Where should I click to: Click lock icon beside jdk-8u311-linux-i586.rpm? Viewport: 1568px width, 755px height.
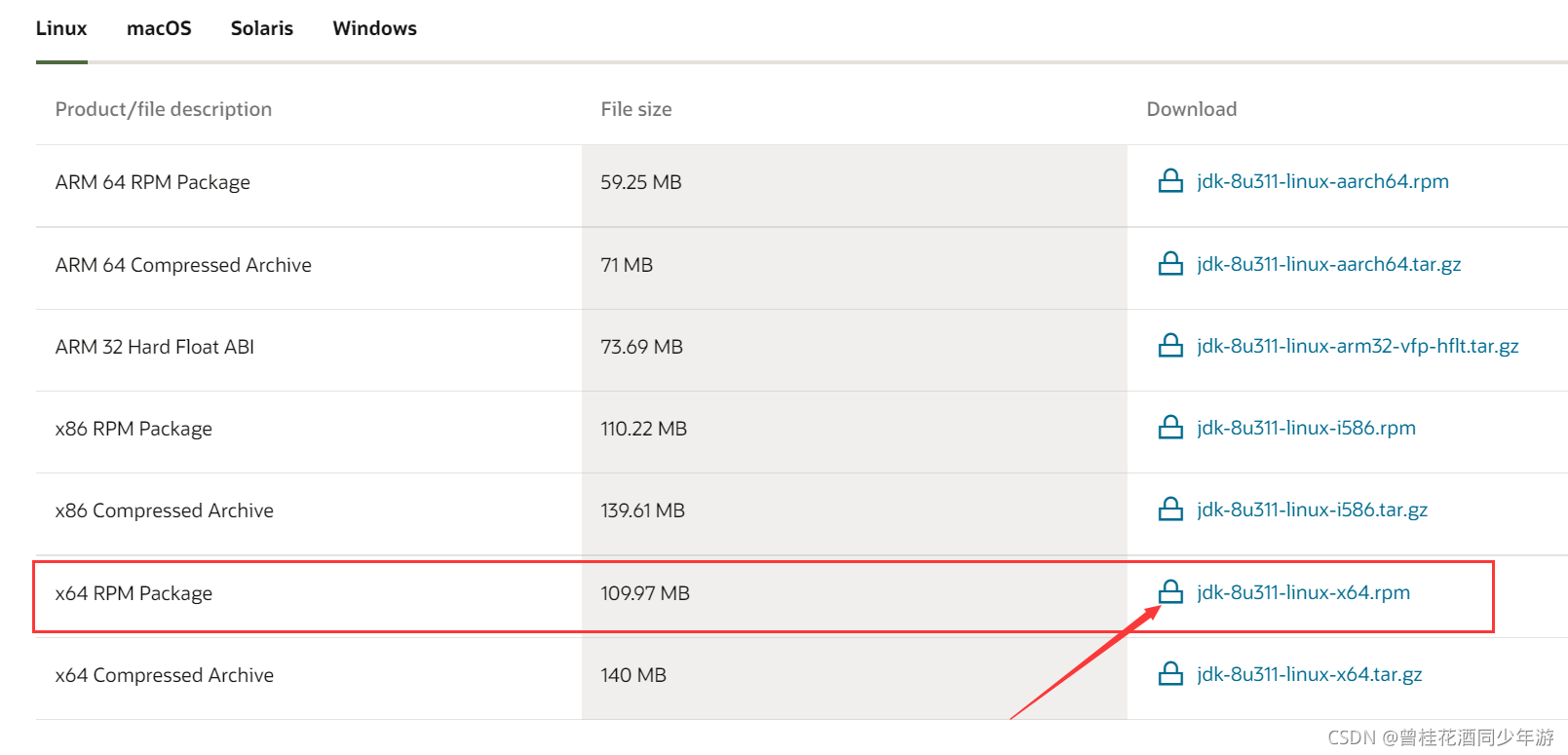1170,428
